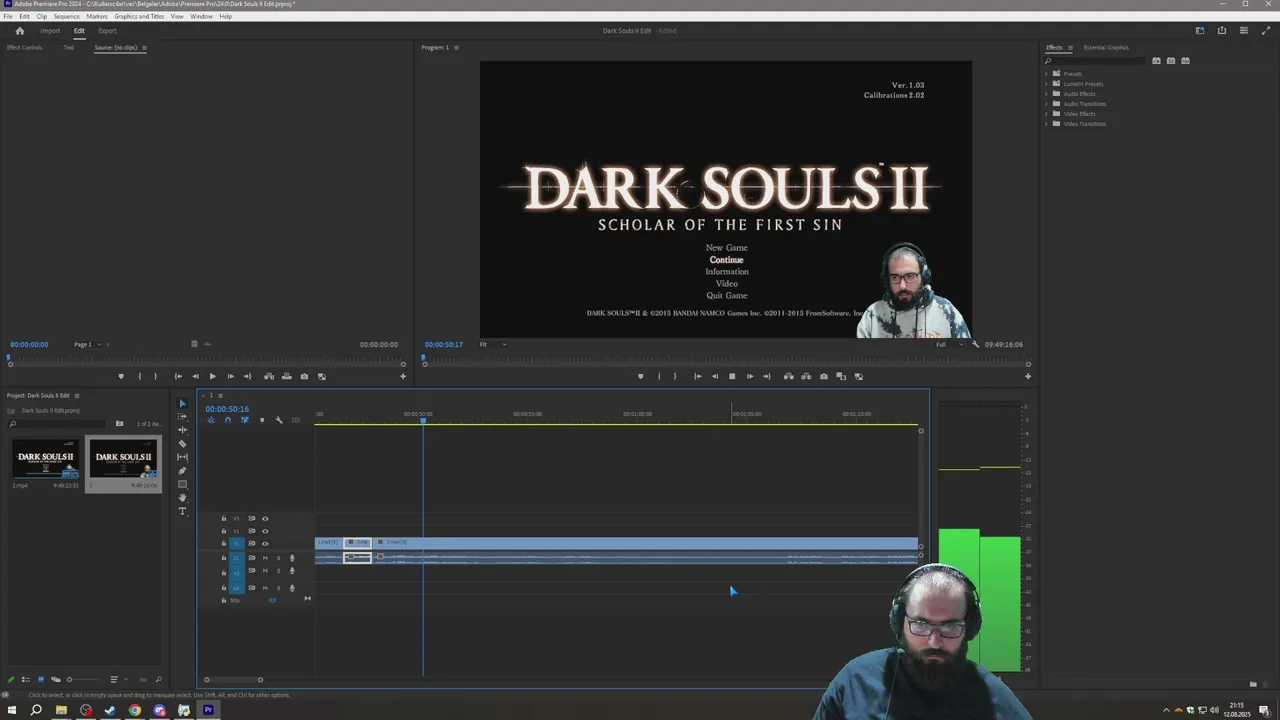Click Stop in Program monitor transport
Screen dimensions: 1280x720
tap(732, 376)
